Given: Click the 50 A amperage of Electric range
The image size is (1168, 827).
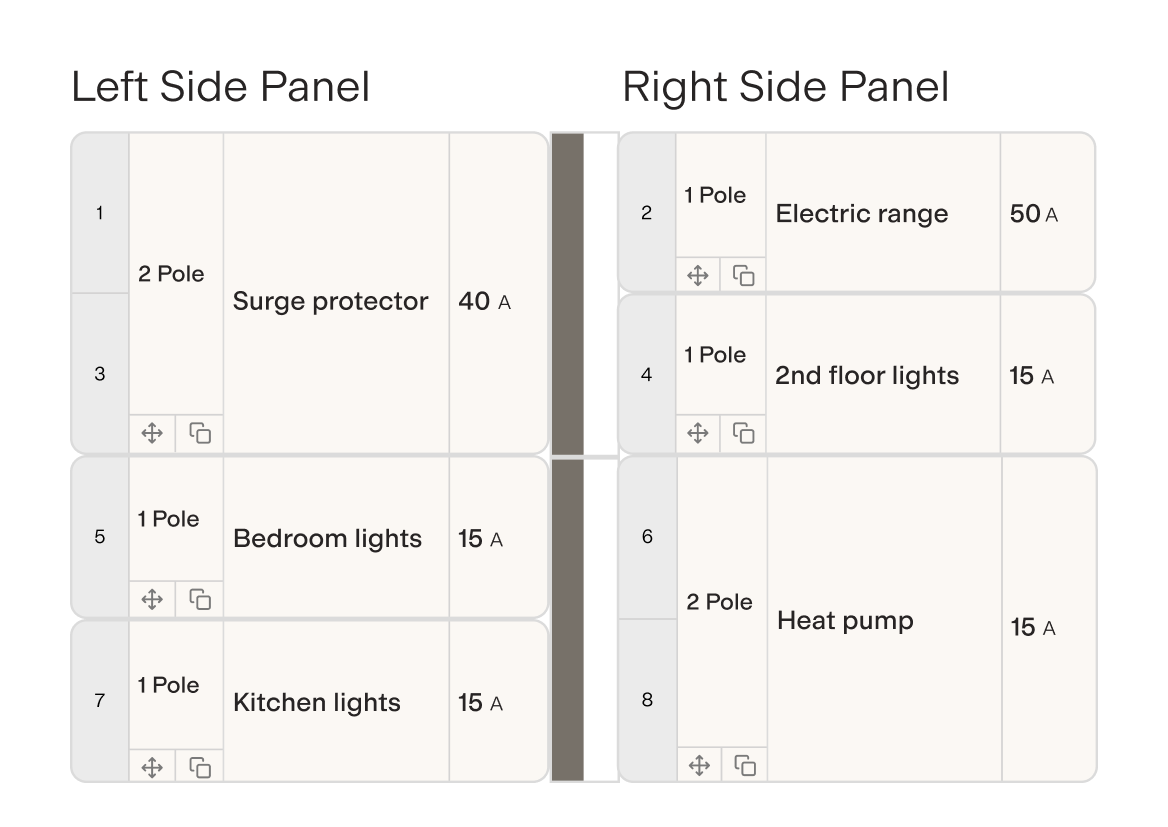Looking at the screenshot, I should 1034,214.
